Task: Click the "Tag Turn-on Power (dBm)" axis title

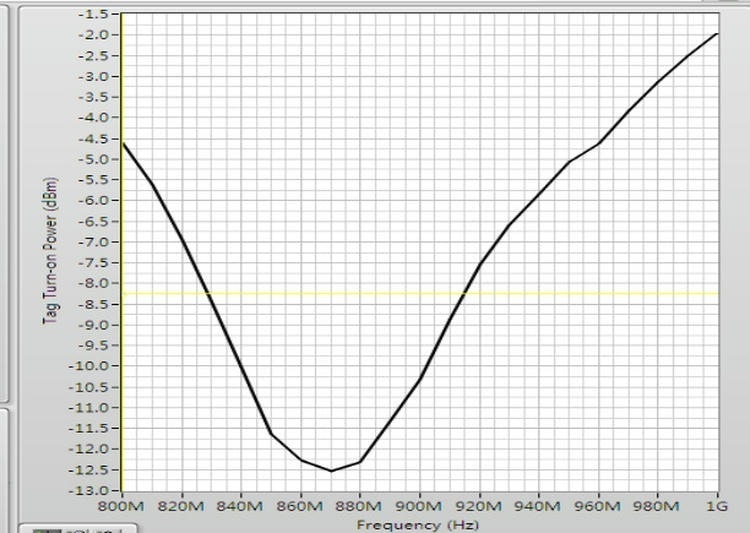Action: (51, 251)
